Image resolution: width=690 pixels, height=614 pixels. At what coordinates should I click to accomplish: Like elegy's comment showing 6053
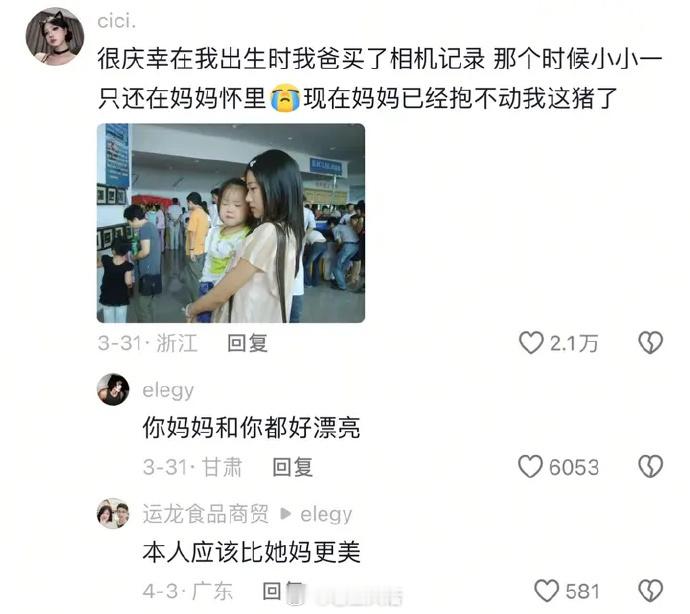[x=530, y=467]
